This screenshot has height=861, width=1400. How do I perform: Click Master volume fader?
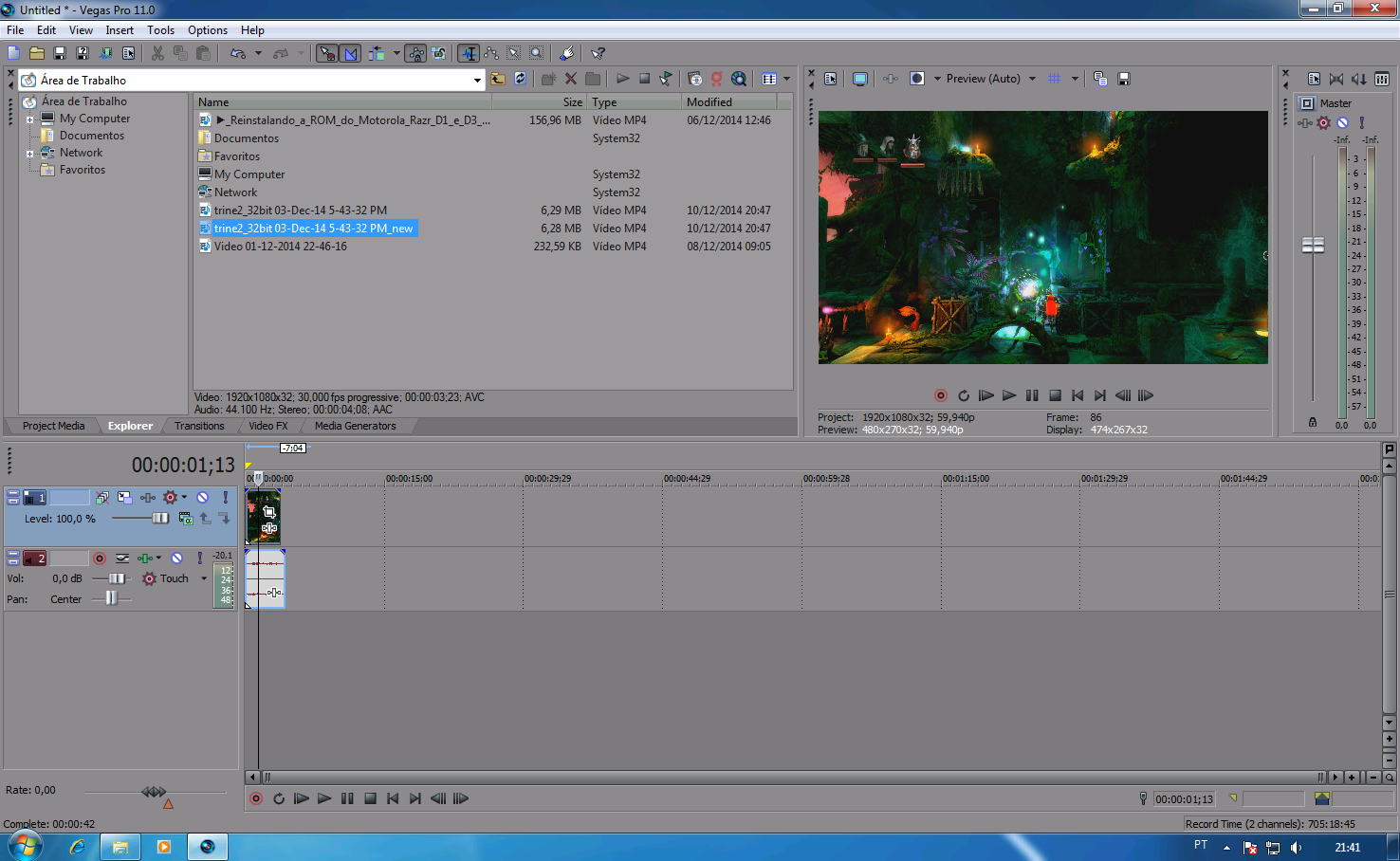[x=1313, y=246]
